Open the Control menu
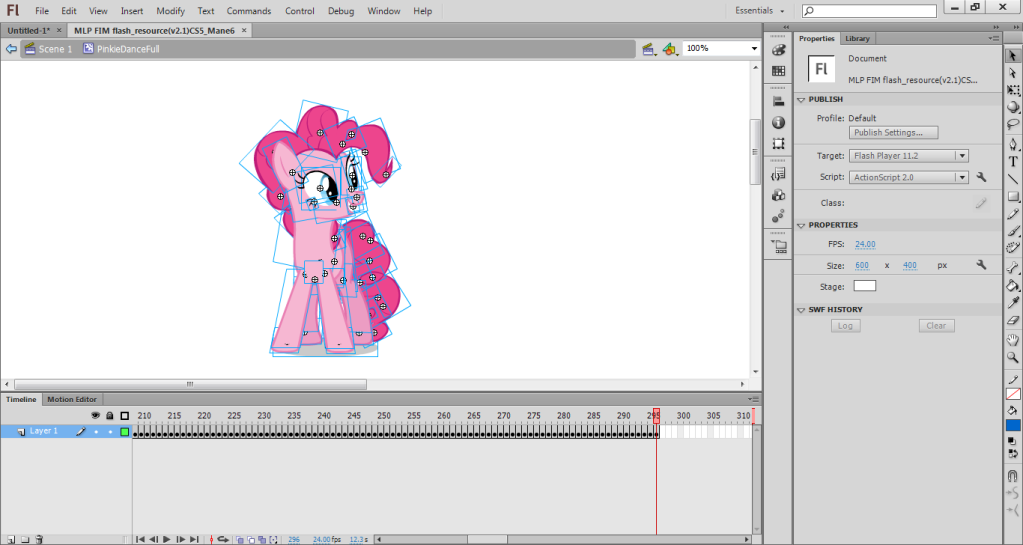Viewport: 1023px width, 545px height. click(299, 11)
